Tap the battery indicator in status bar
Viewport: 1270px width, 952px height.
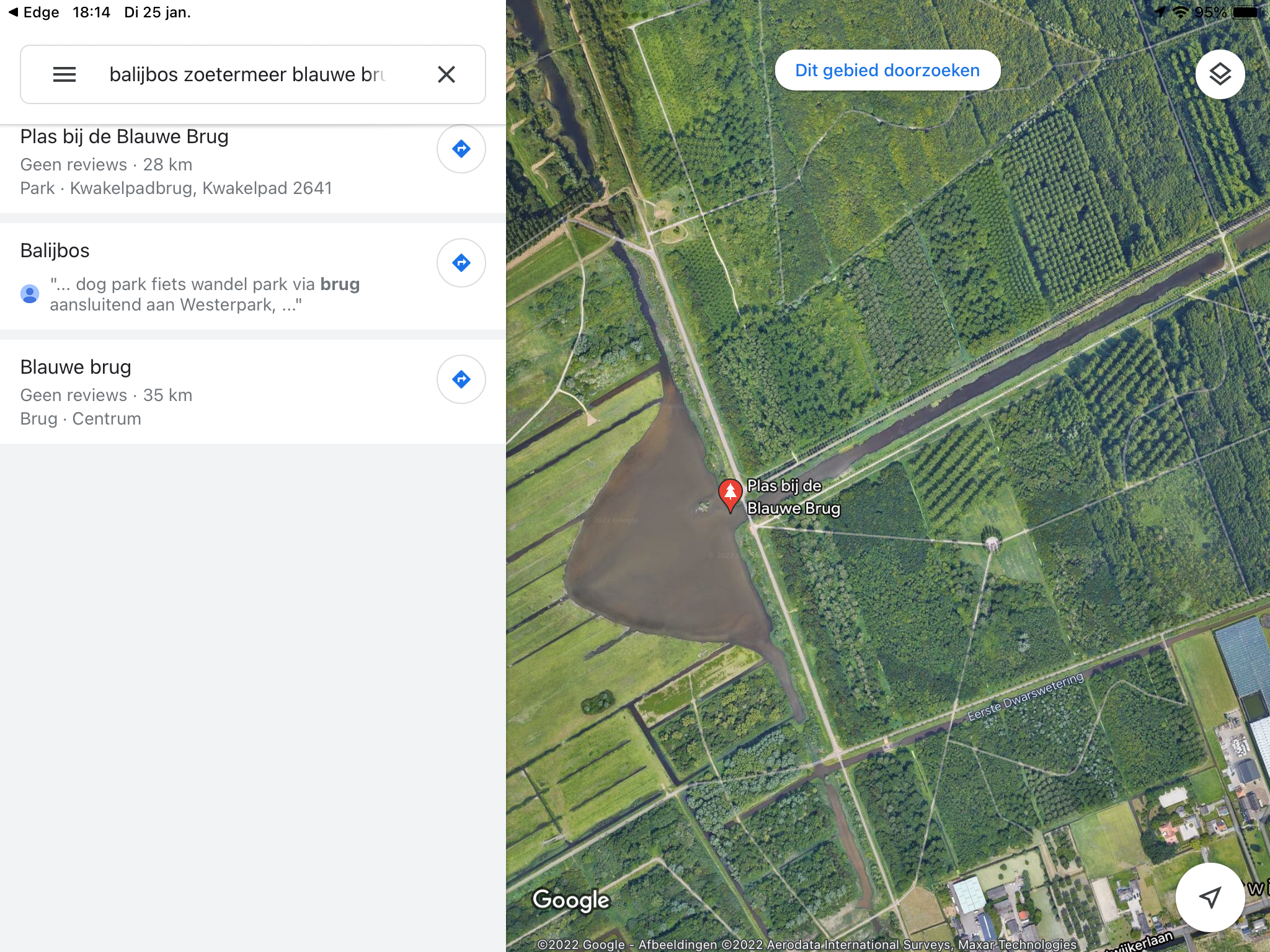pyautogui.click(x=1245, y=12)
